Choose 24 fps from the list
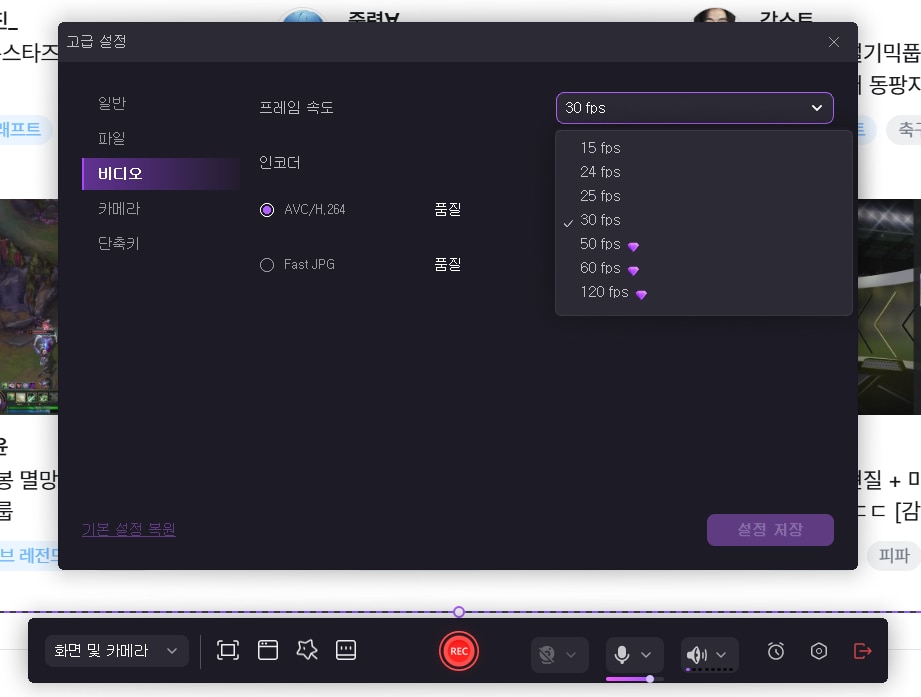Image resolution: width=921 pixels, height=697 pixels. (703, 172)
